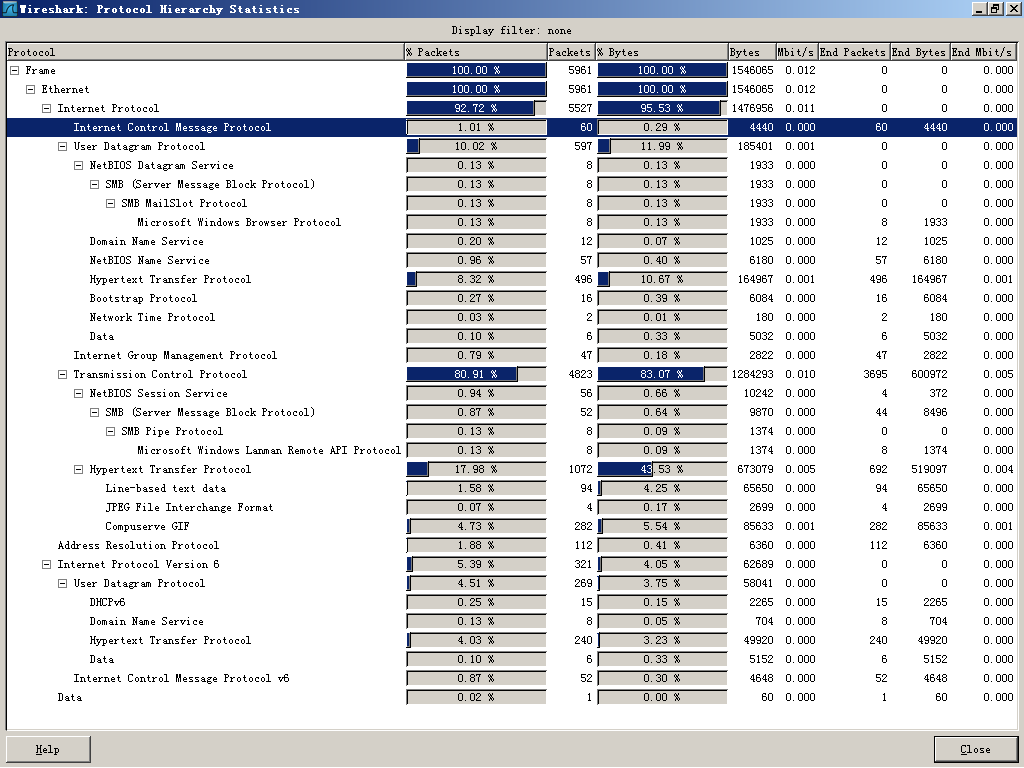Click the 43.53 % bytes bar for HTTP
This screenshot has height=768, width=1024.
pos(662,469)
